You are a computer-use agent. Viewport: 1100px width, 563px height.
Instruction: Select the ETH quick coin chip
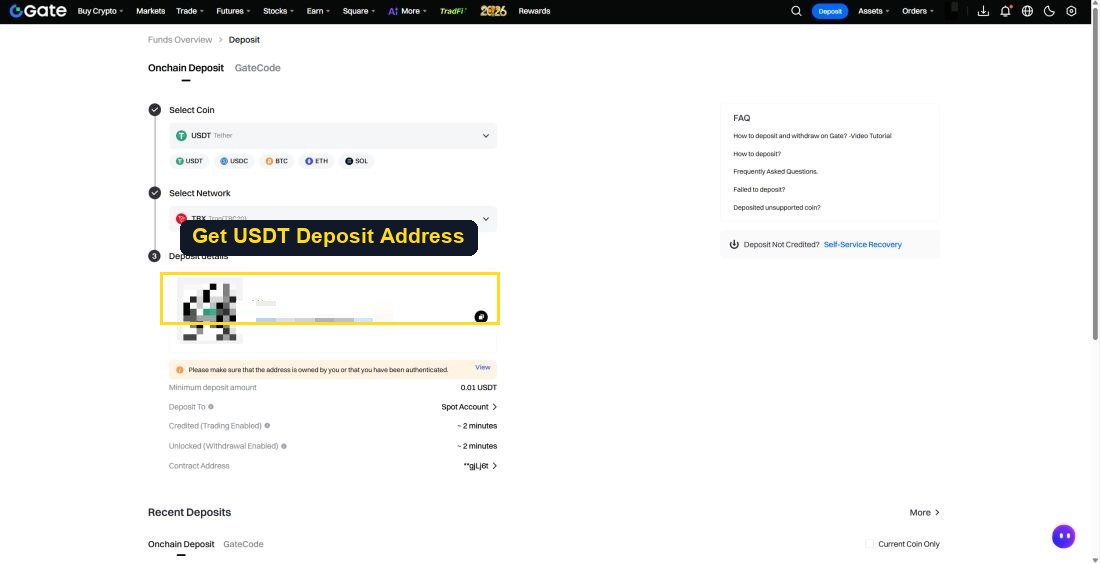point(316,161)
